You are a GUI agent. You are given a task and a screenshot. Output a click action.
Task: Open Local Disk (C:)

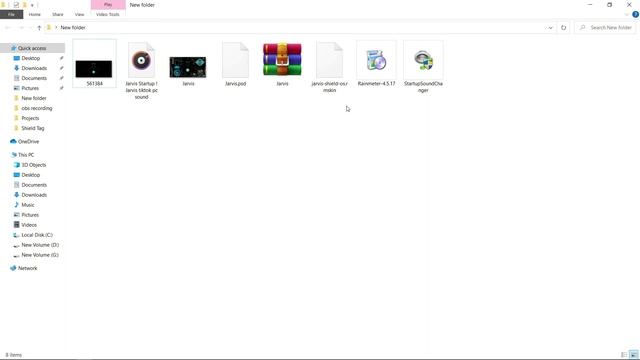coord(37,235)
